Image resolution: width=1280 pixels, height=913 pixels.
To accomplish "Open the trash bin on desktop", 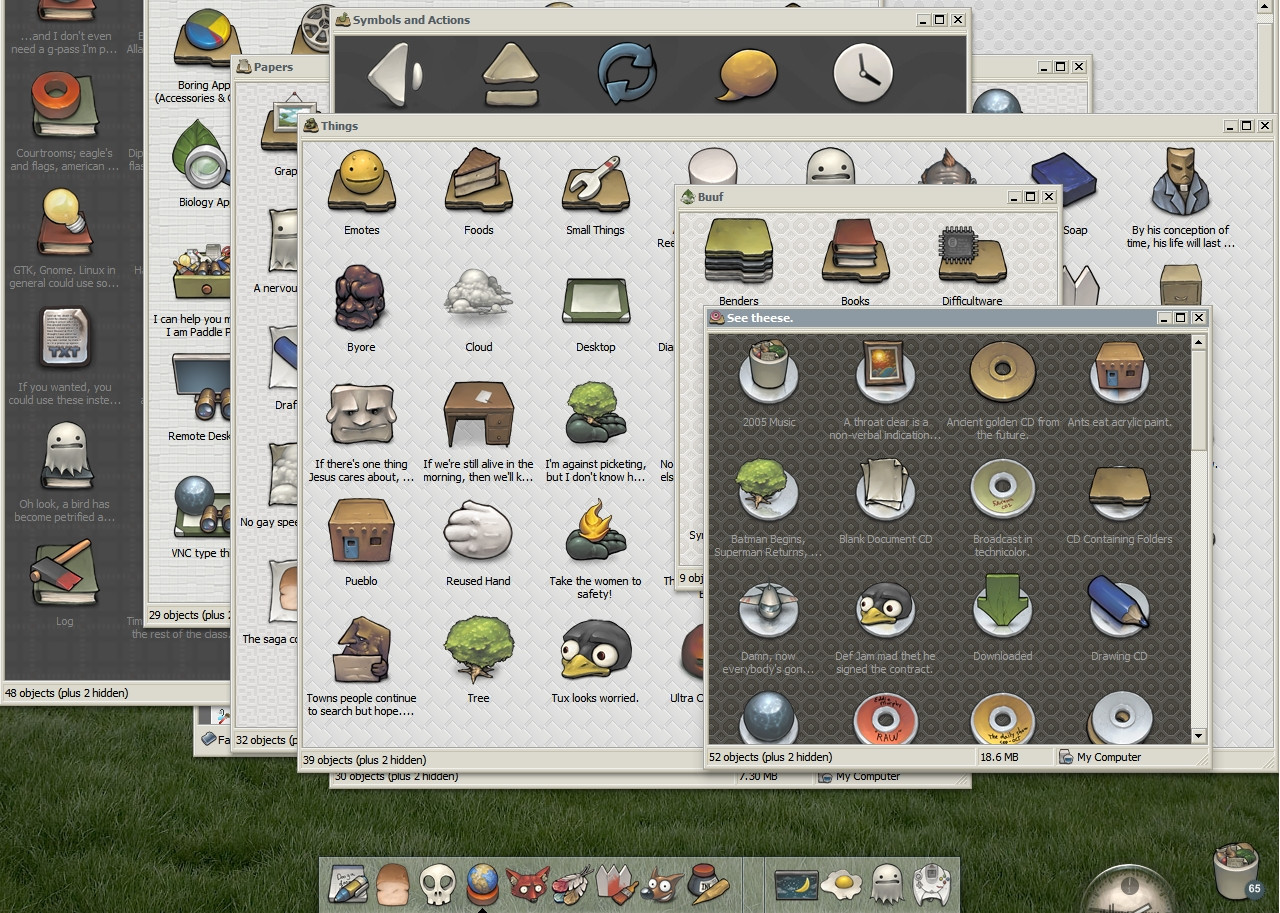I will 1238,870.
